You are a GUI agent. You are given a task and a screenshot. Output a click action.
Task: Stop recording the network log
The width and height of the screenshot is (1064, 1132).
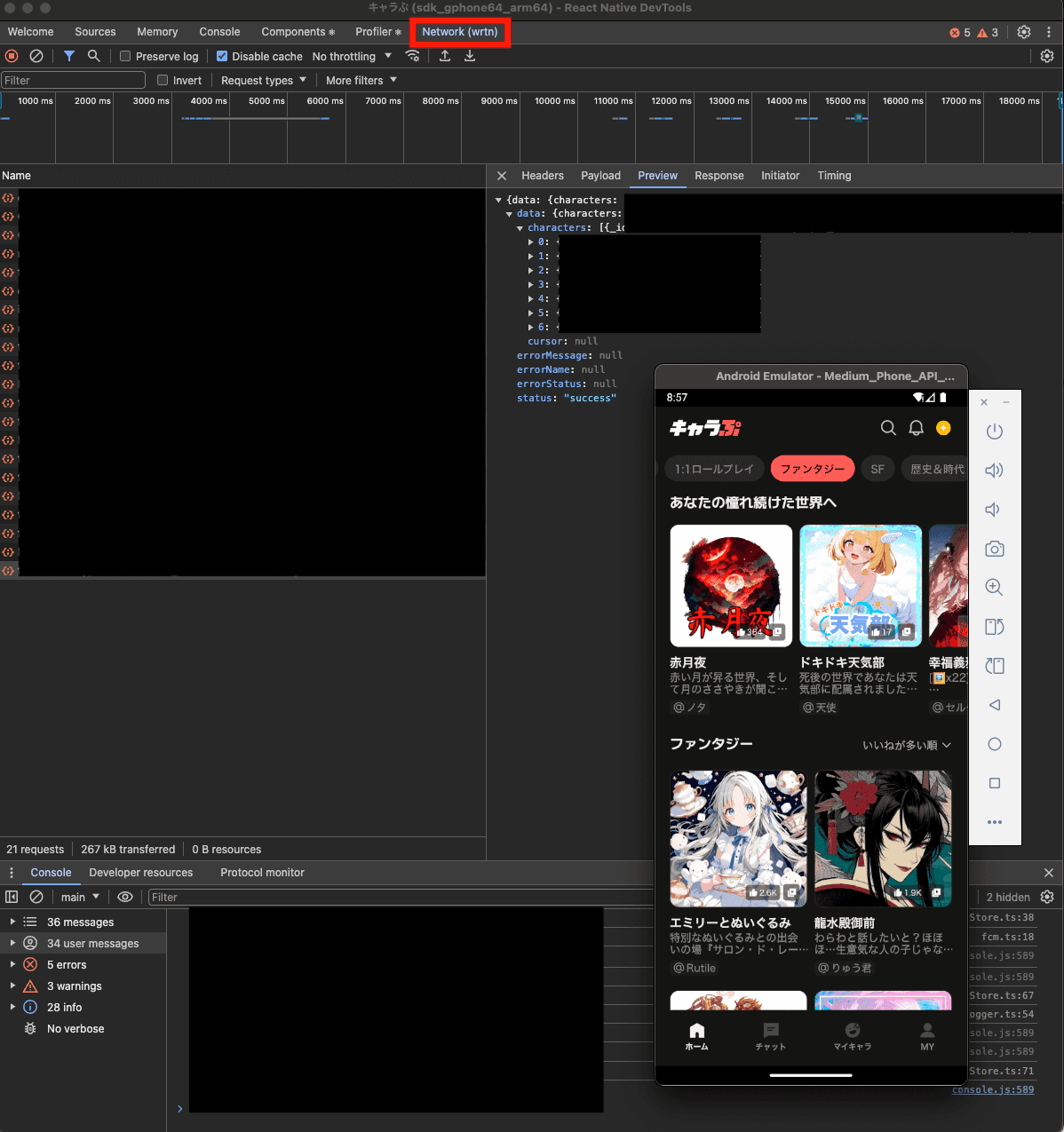click(x=12, y=56)
